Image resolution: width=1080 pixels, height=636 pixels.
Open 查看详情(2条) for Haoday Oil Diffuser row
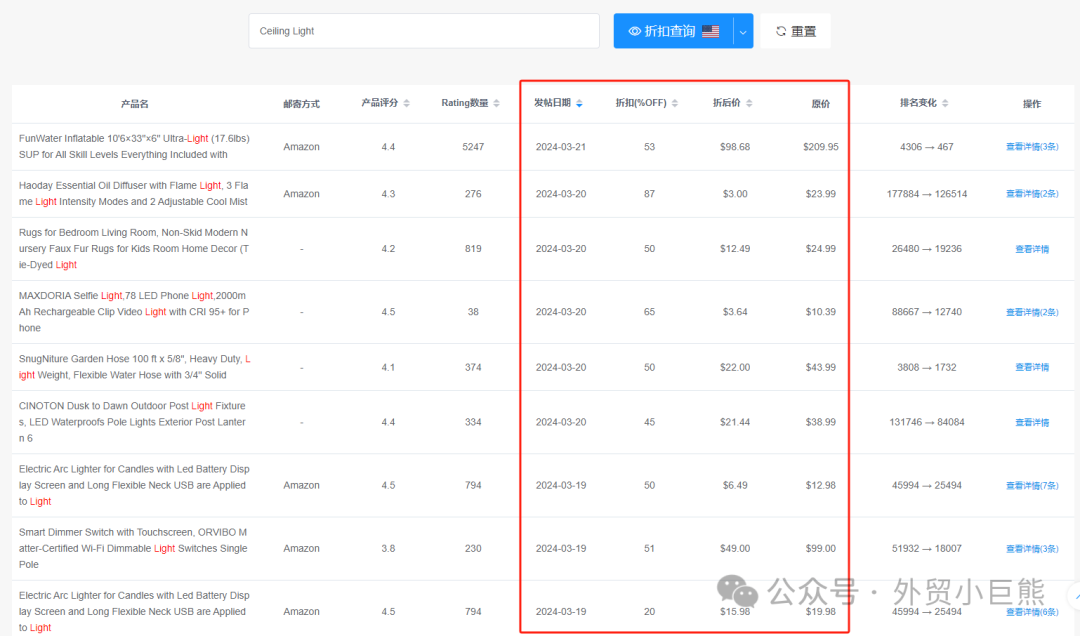1032,194
